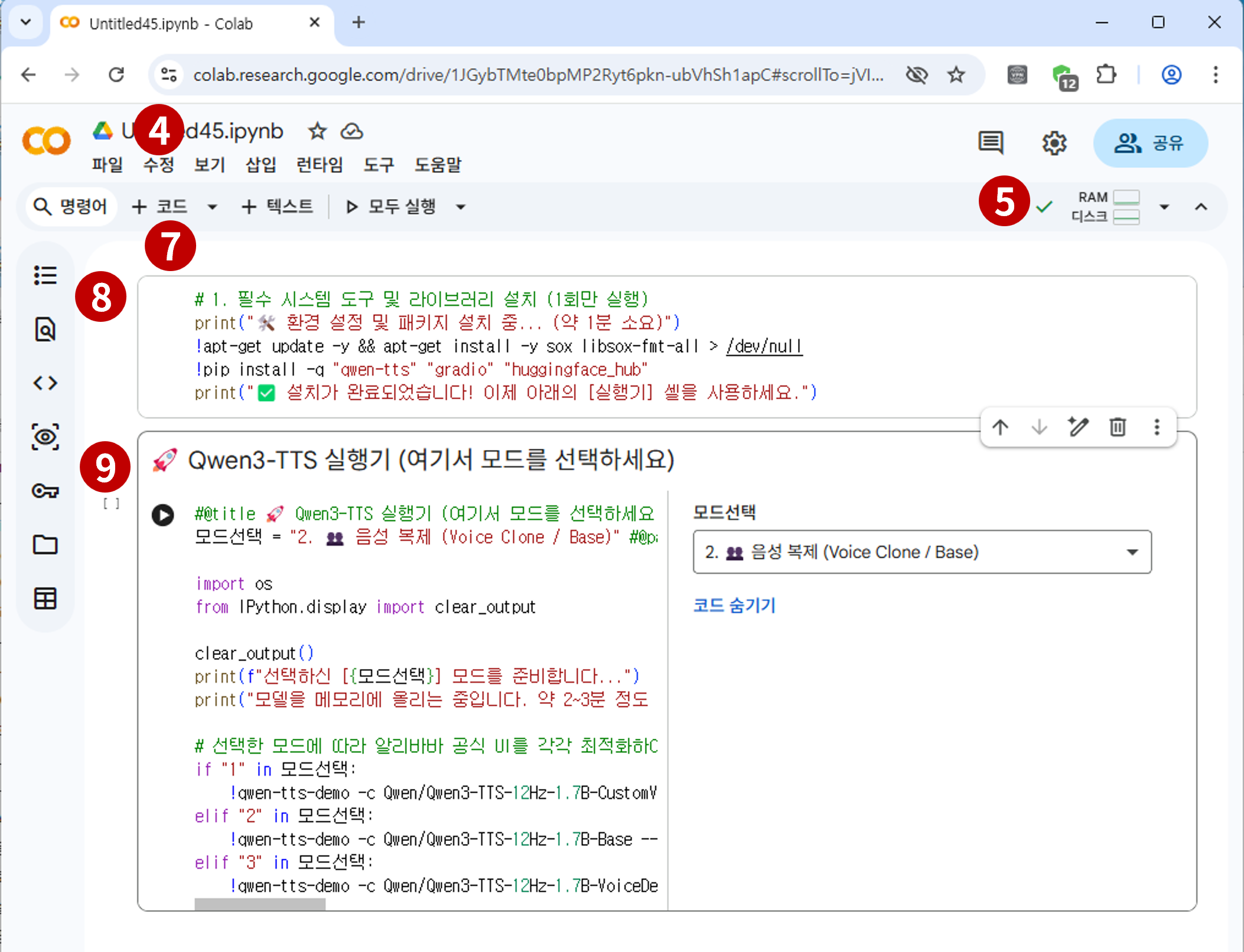The height and width of the screenshot is (952, 1244).
Task: Reload the page
Action: (116, 74)
